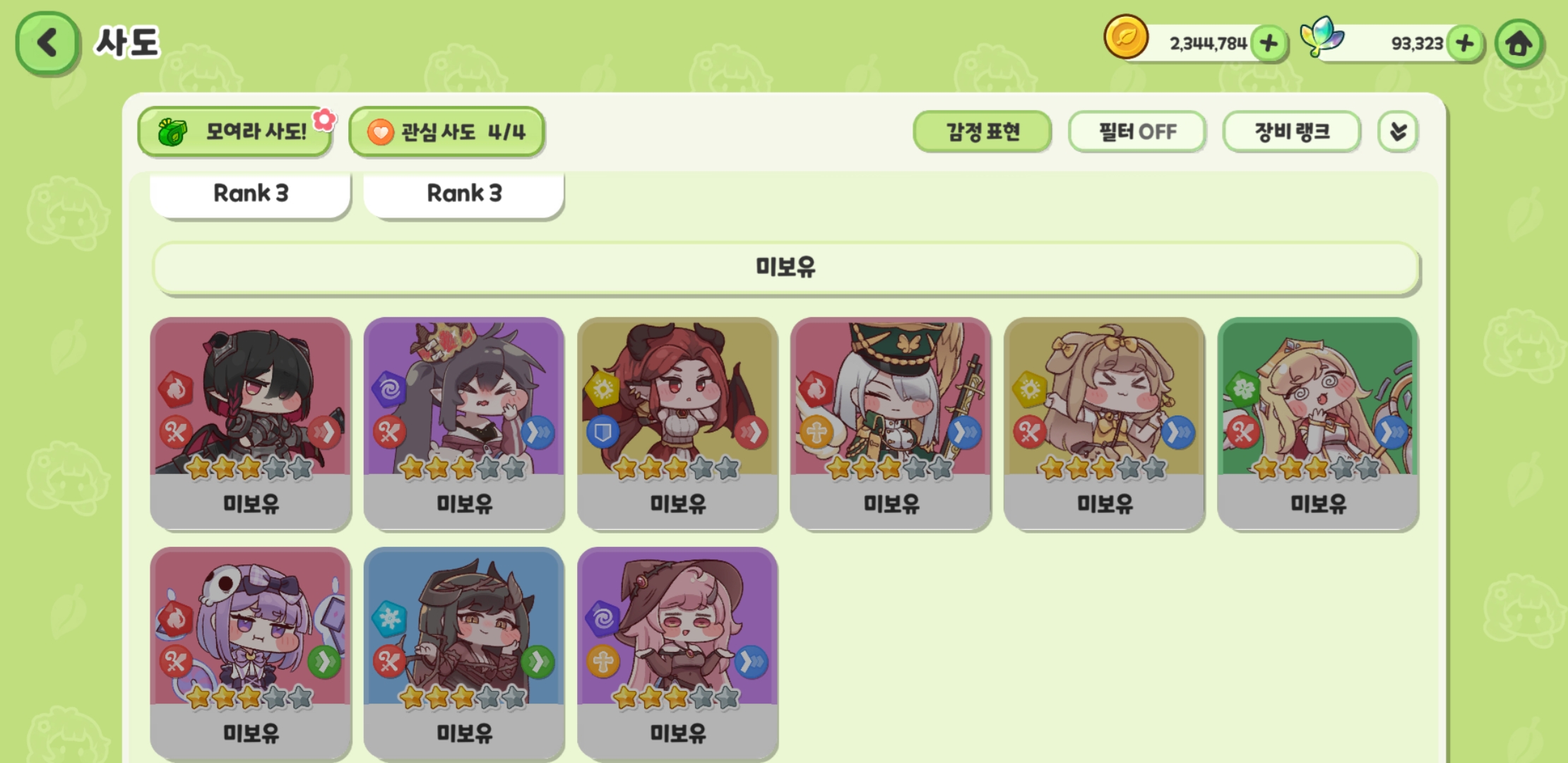The width and height of the screenshot is (1568, 763).
Task: Toggle the 필터 OFF filter button
Action: point(1136,131)
